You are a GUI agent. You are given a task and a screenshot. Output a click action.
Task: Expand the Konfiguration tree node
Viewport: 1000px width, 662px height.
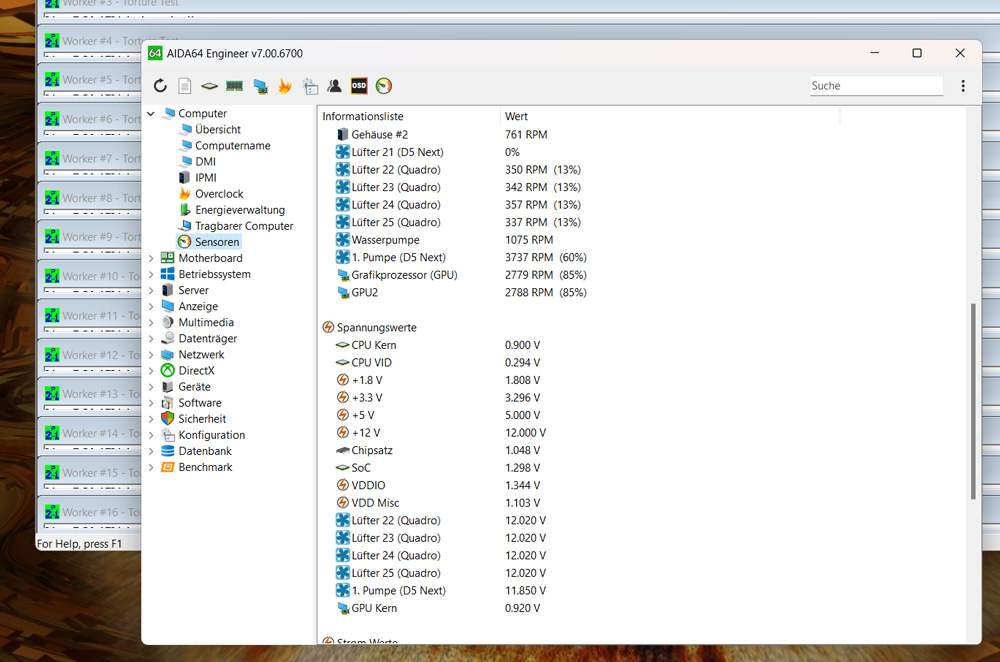pyautogui.click(x=151, y=435)
